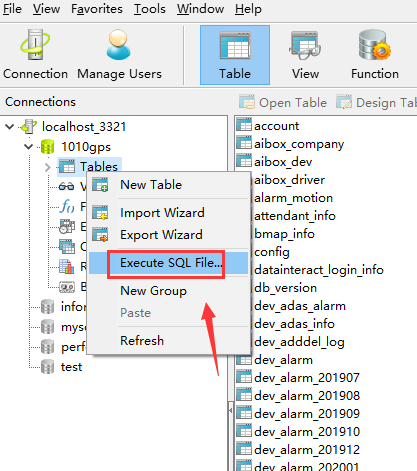Screen dimensions: 417x471
Task: Open the Tools menu
Action: coord(150,9)
